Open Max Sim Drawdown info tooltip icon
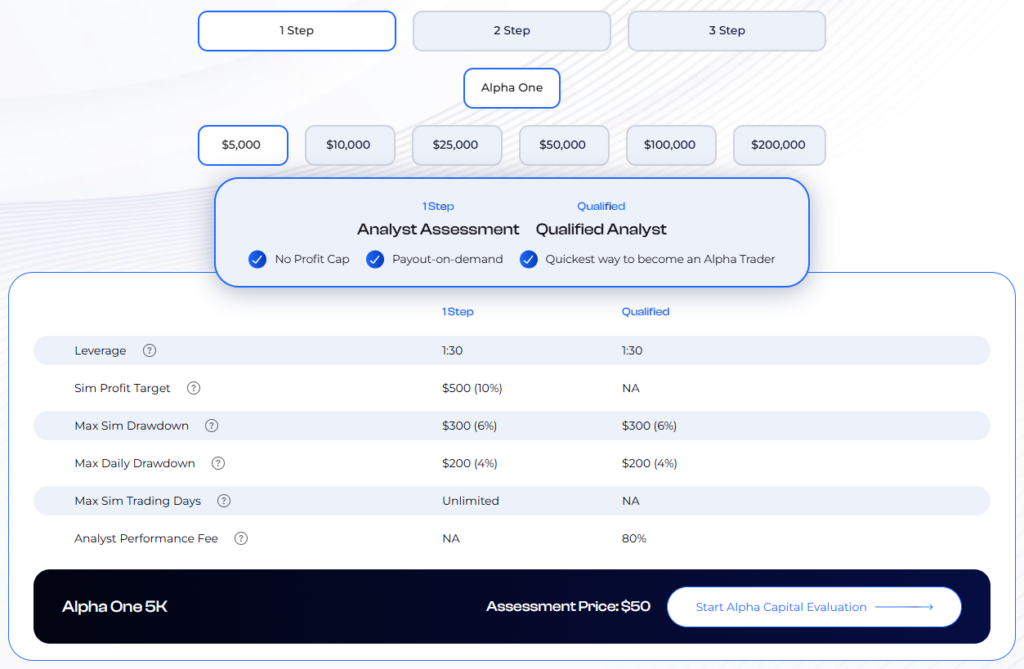The image size is (1024, 669). point(212,426)
